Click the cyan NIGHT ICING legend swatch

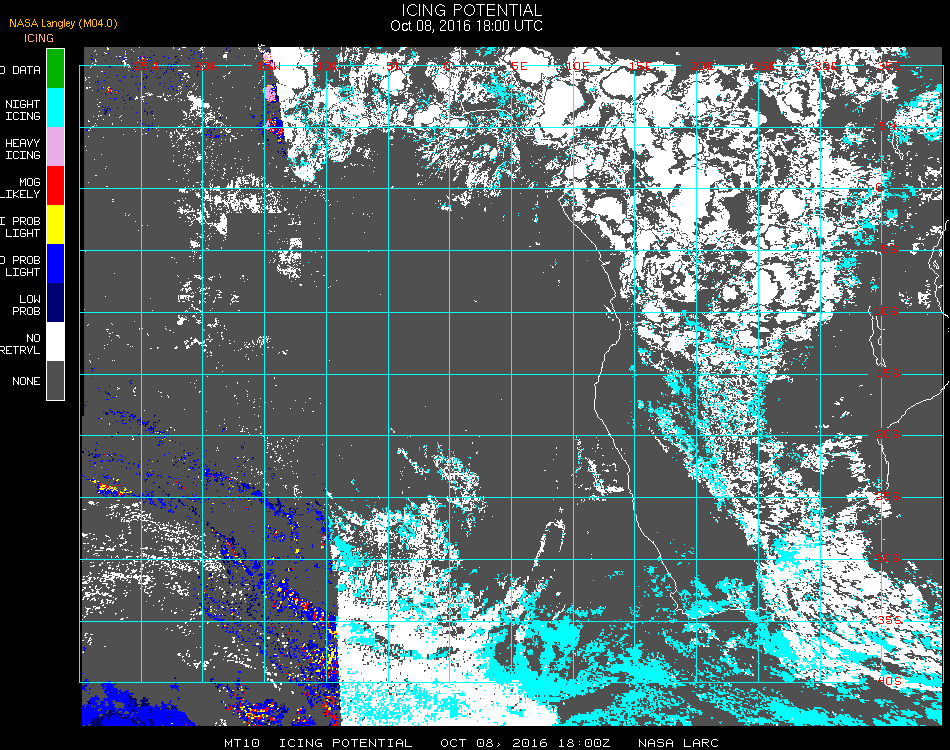coord(55,108)
